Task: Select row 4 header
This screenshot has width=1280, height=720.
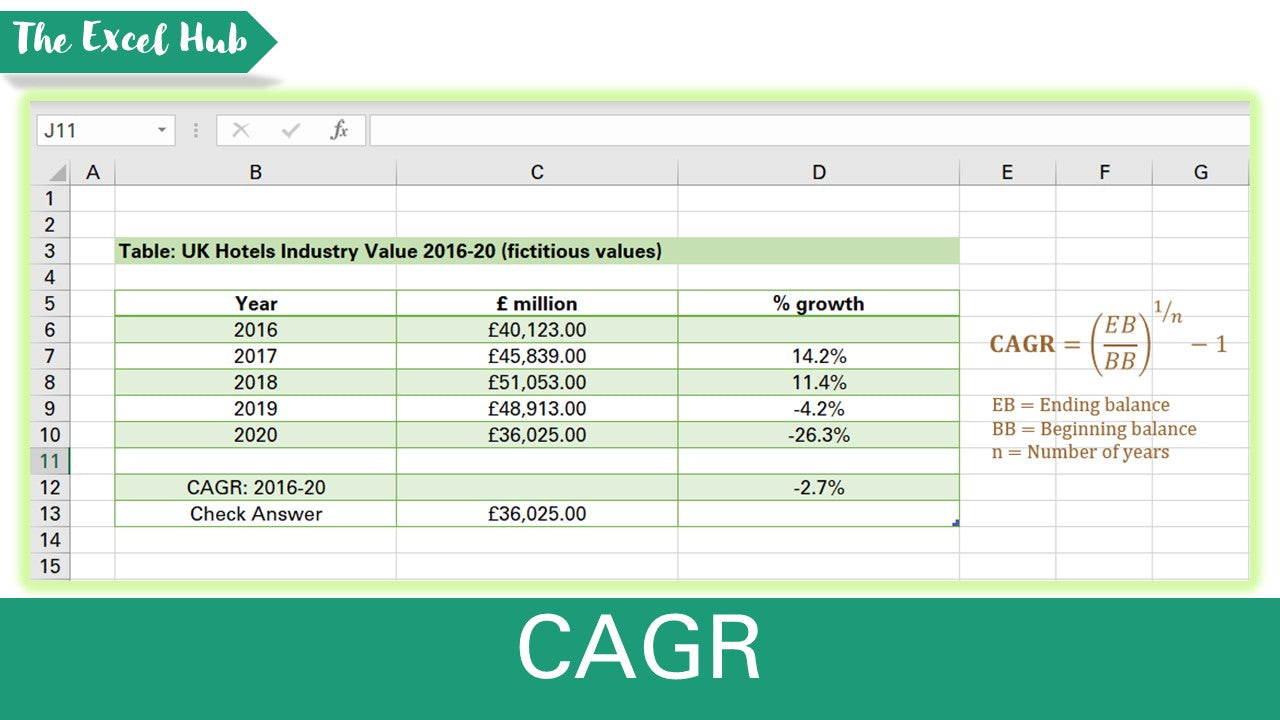Action: (50, 277)
